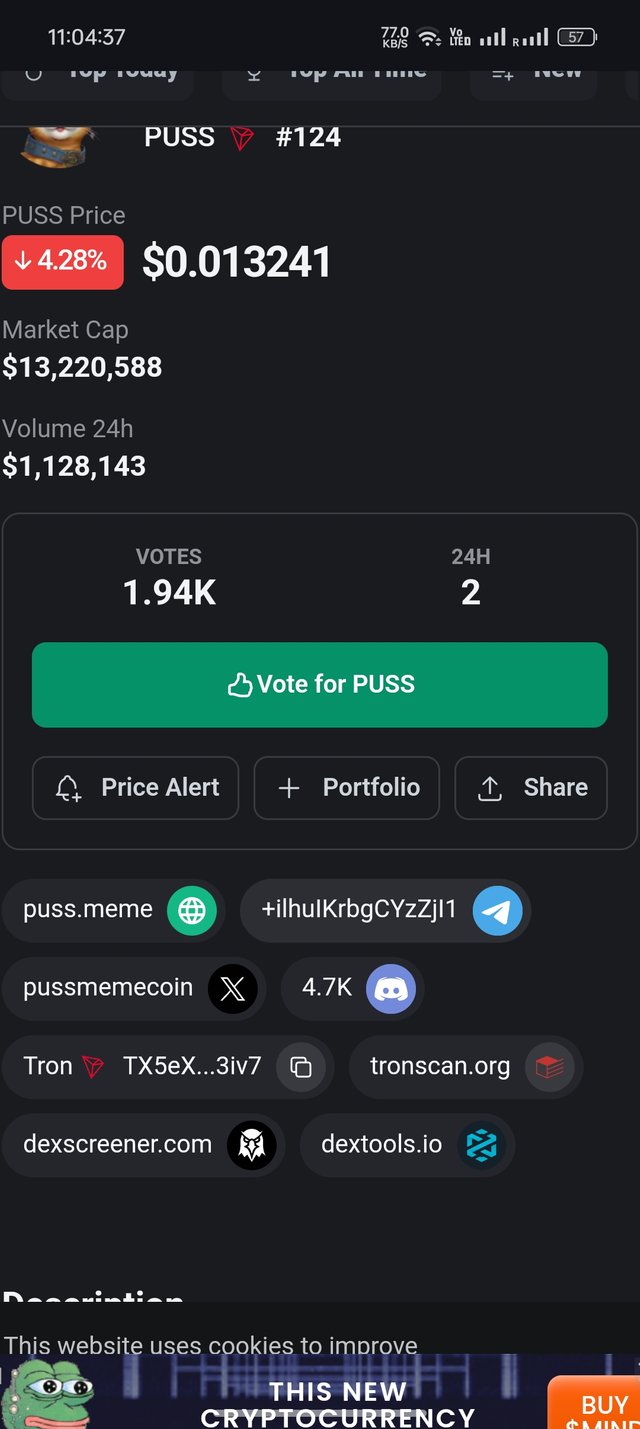This screenshot has height=1429, width=640.
Task: Add PUSS to Portfolio
Action: (347, 788)
